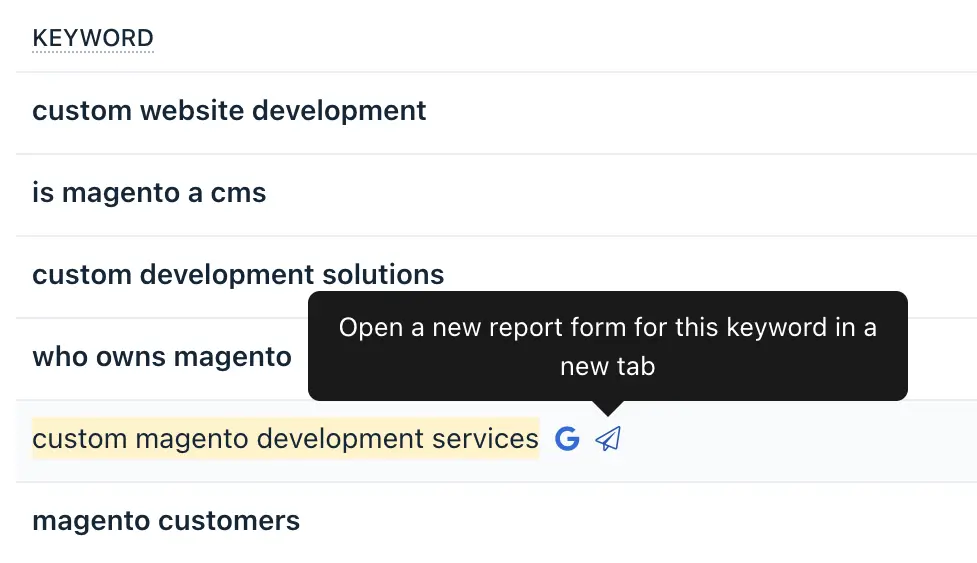
Task: Open the 'is magento a cms' keyword
Action: pyautogui.click(x=149, y=193)
